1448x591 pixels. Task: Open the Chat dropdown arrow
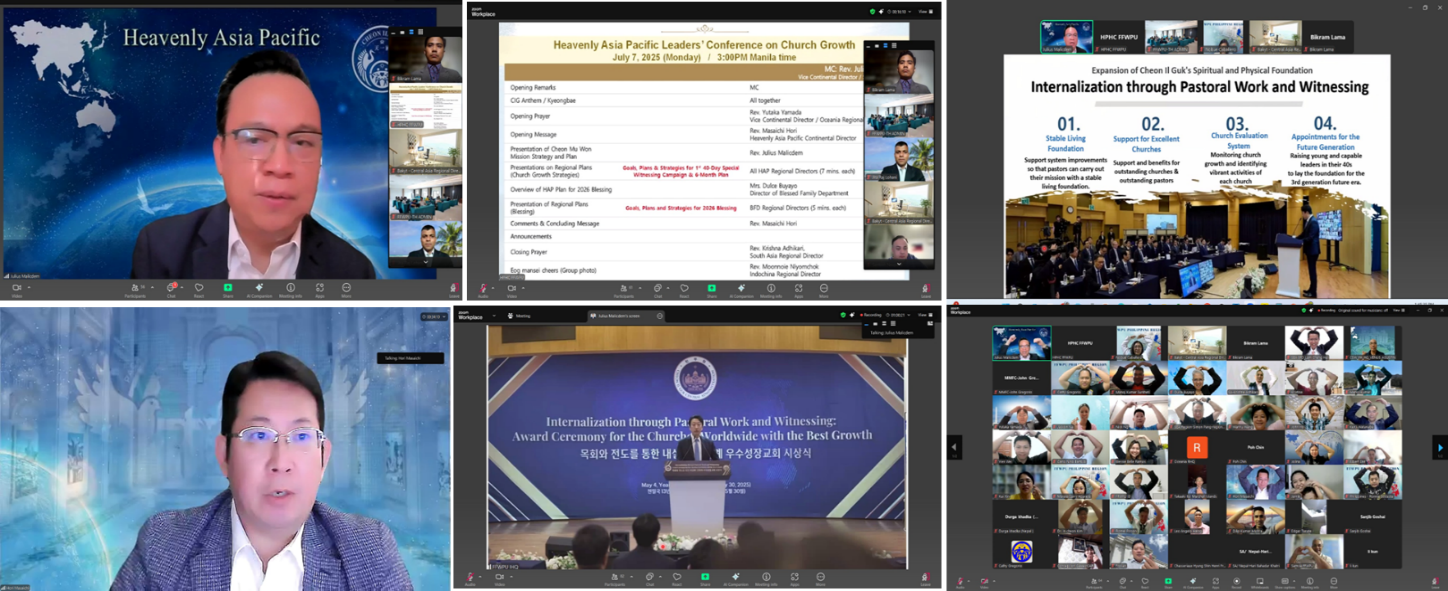click(x=661, y=577)
